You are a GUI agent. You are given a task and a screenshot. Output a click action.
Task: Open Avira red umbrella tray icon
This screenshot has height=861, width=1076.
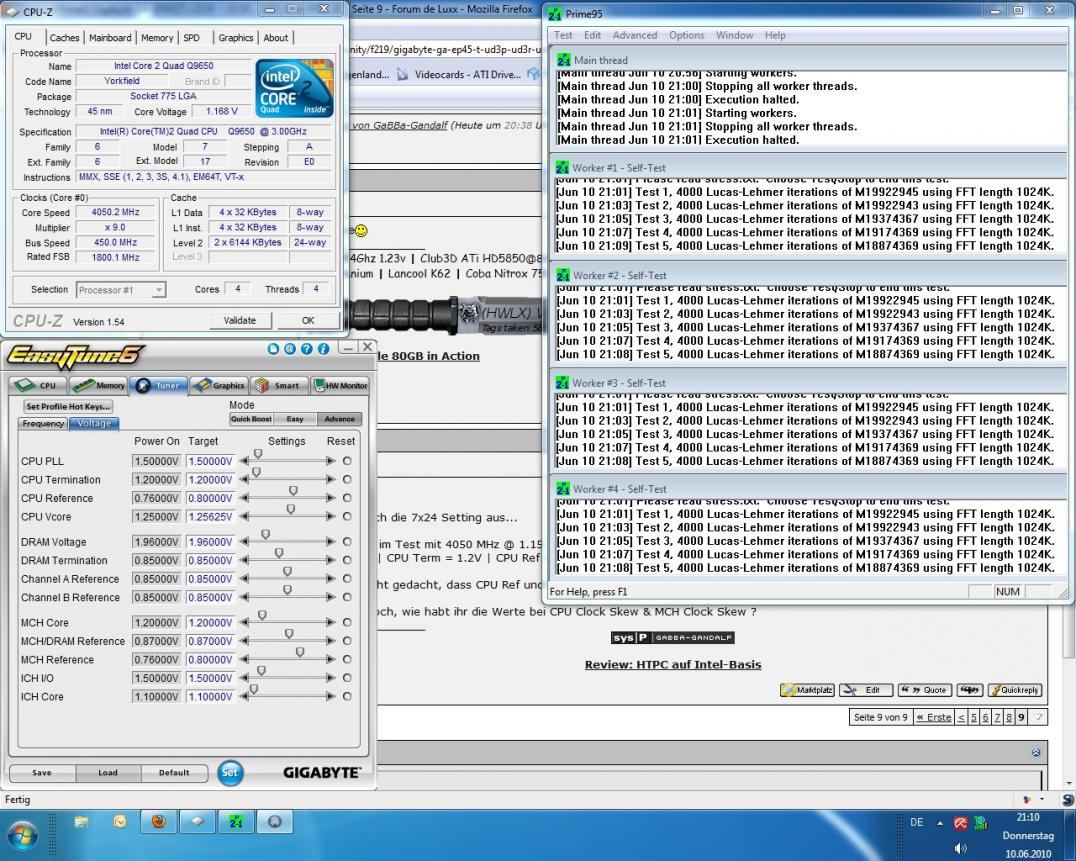pyautogui.click(x=960, y=823)
